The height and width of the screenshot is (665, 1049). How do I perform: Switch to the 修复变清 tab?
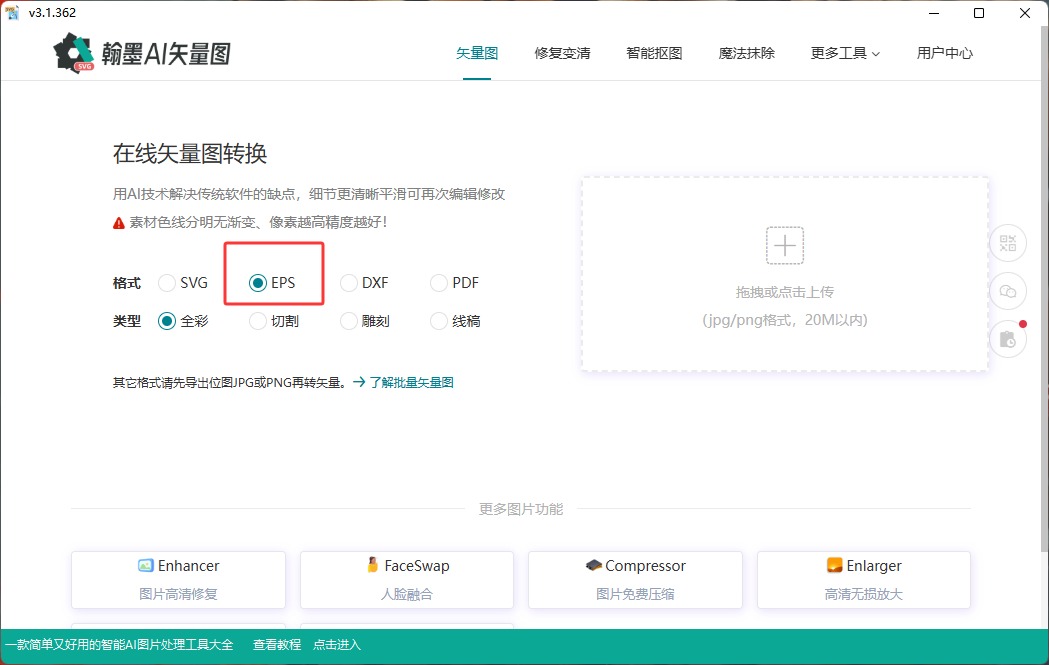click(563, 55)
